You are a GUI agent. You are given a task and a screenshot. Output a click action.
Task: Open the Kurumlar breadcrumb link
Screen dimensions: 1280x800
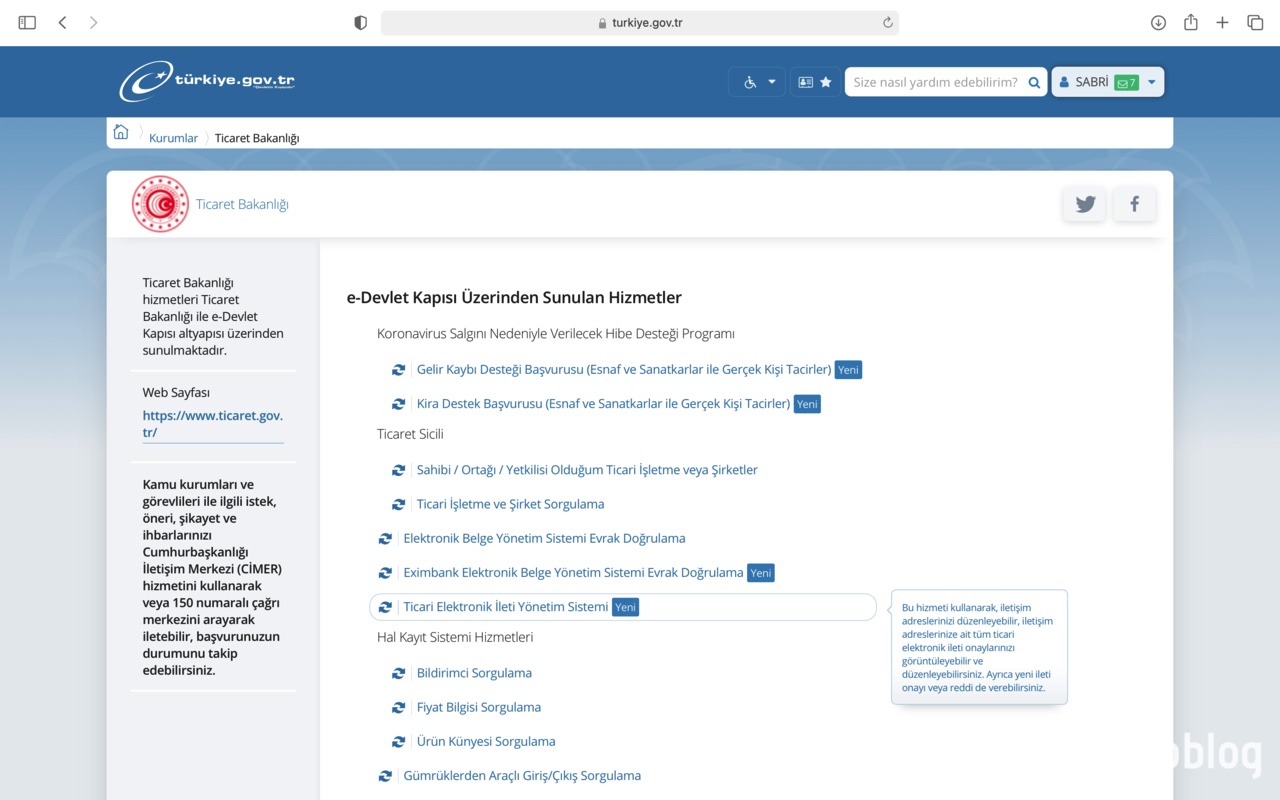[174, 138]
